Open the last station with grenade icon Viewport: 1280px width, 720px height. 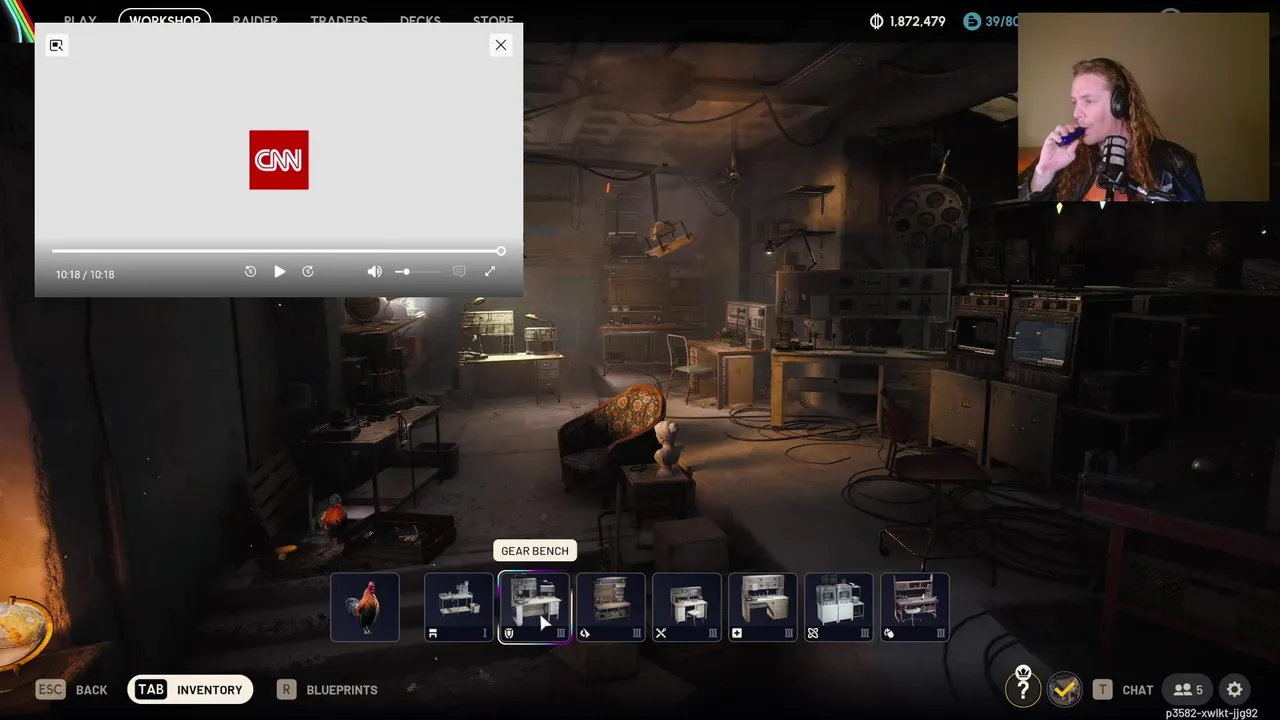914,607
